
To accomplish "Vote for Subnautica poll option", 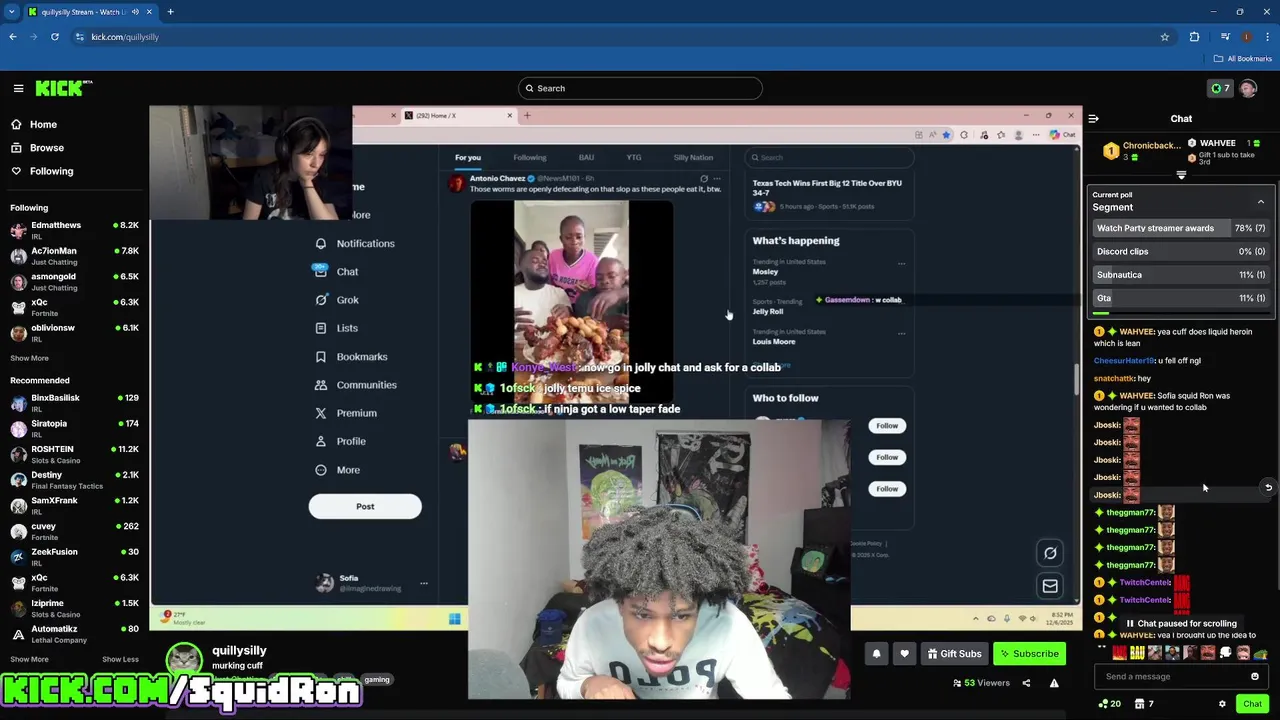I will 1181,274.
